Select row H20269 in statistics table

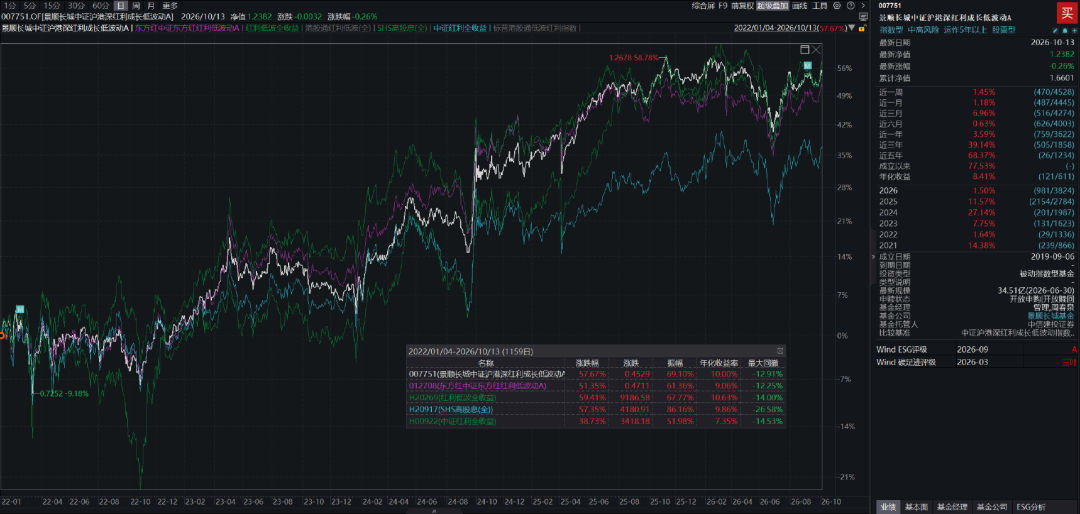(x=595, y=397)
